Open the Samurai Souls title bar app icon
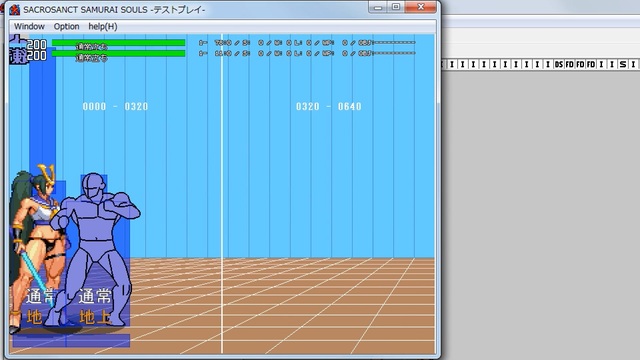 [x=15, y=9]
